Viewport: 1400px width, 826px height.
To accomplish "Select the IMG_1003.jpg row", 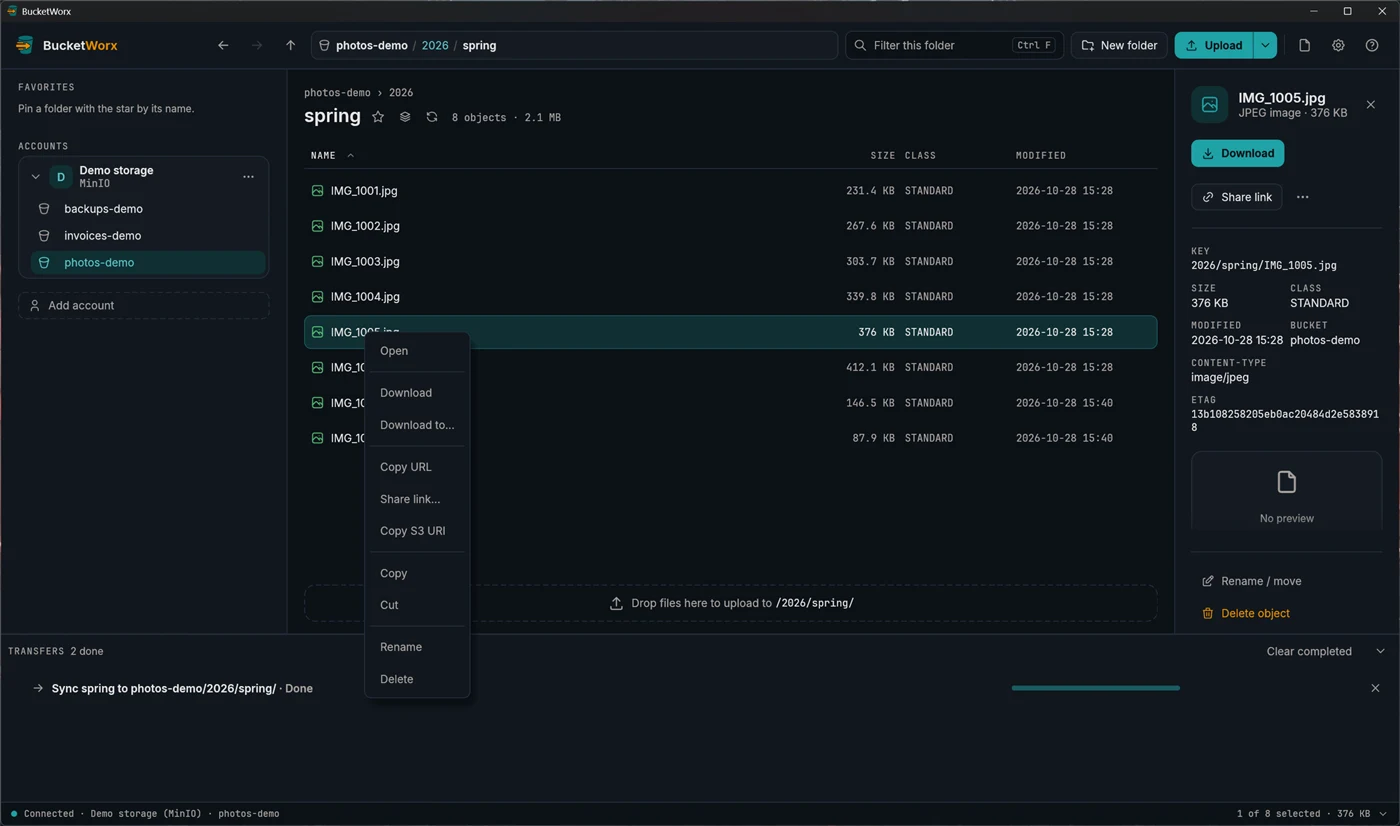I will point(730,261).
